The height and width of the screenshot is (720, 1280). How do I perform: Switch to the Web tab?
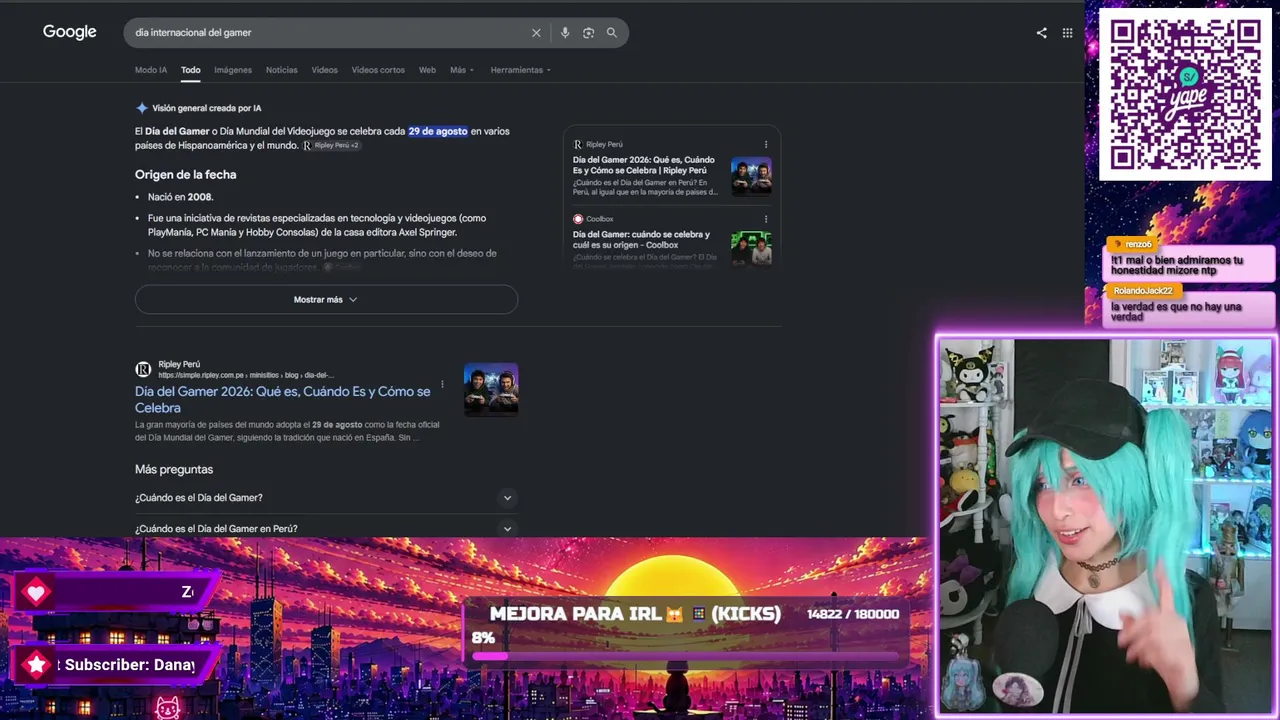point(427,70)
